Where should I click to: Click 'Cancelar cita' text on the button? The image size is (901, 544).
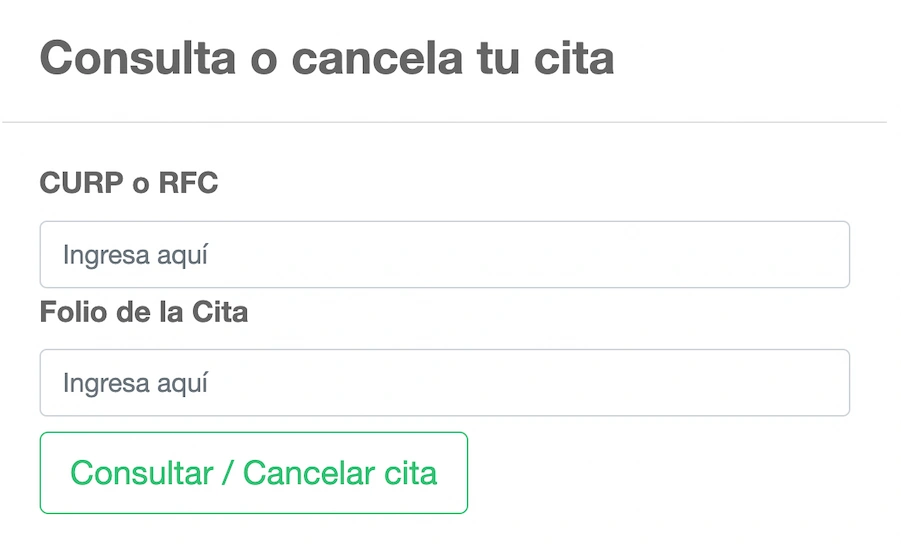[340, 473]
